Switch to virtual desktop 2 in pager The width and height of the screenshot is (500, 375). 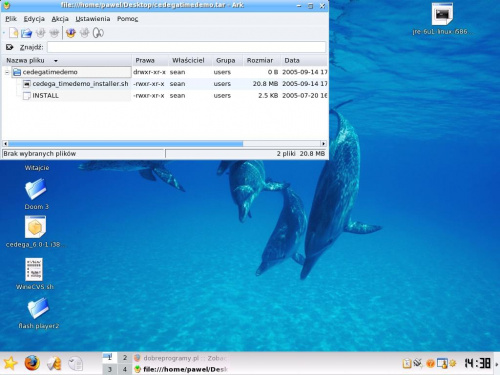pyautogui.click(x=125, y=358)
